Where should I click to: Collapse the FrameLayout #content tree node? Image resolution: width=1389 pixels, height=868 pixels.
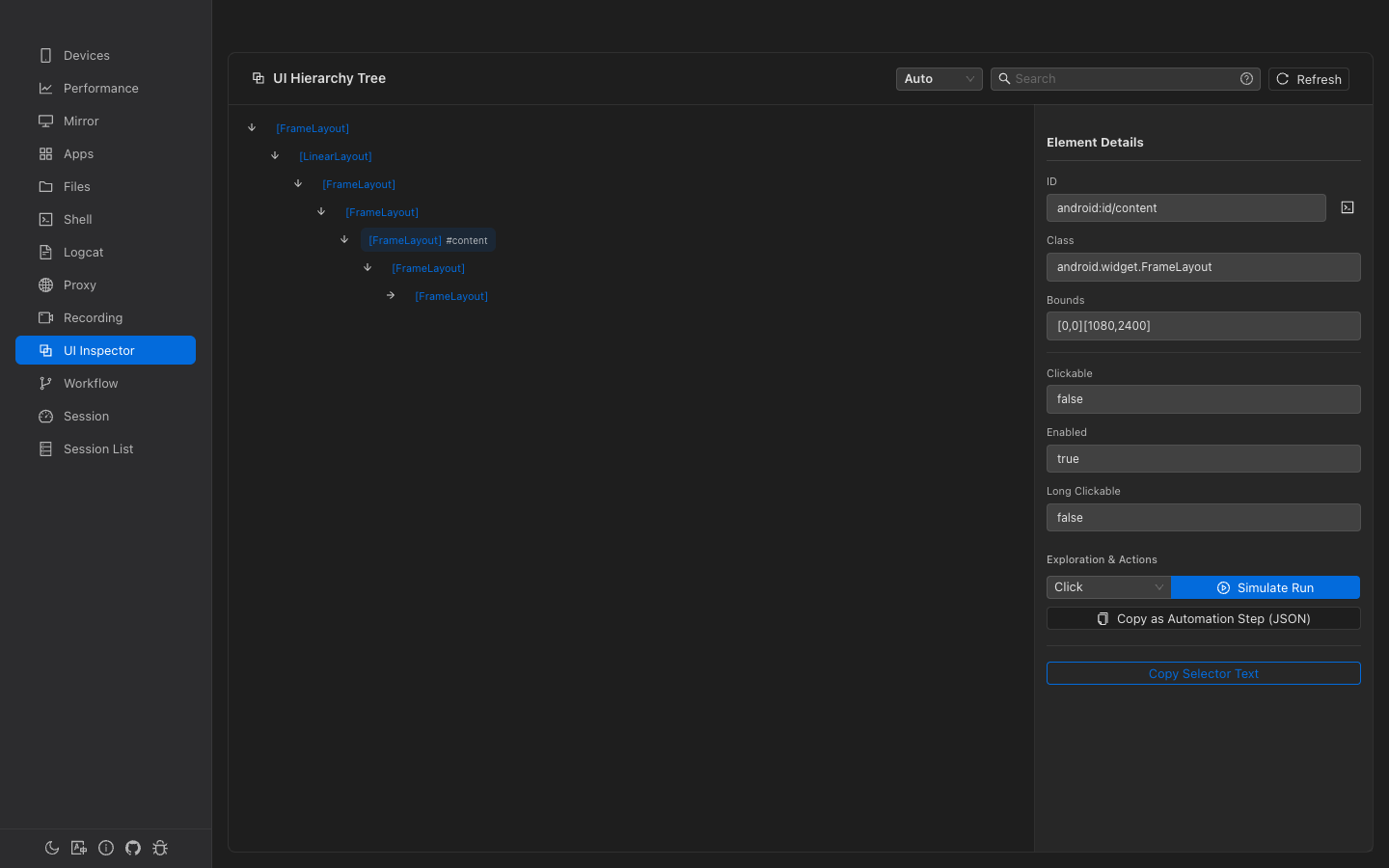(x=344, y=239)
